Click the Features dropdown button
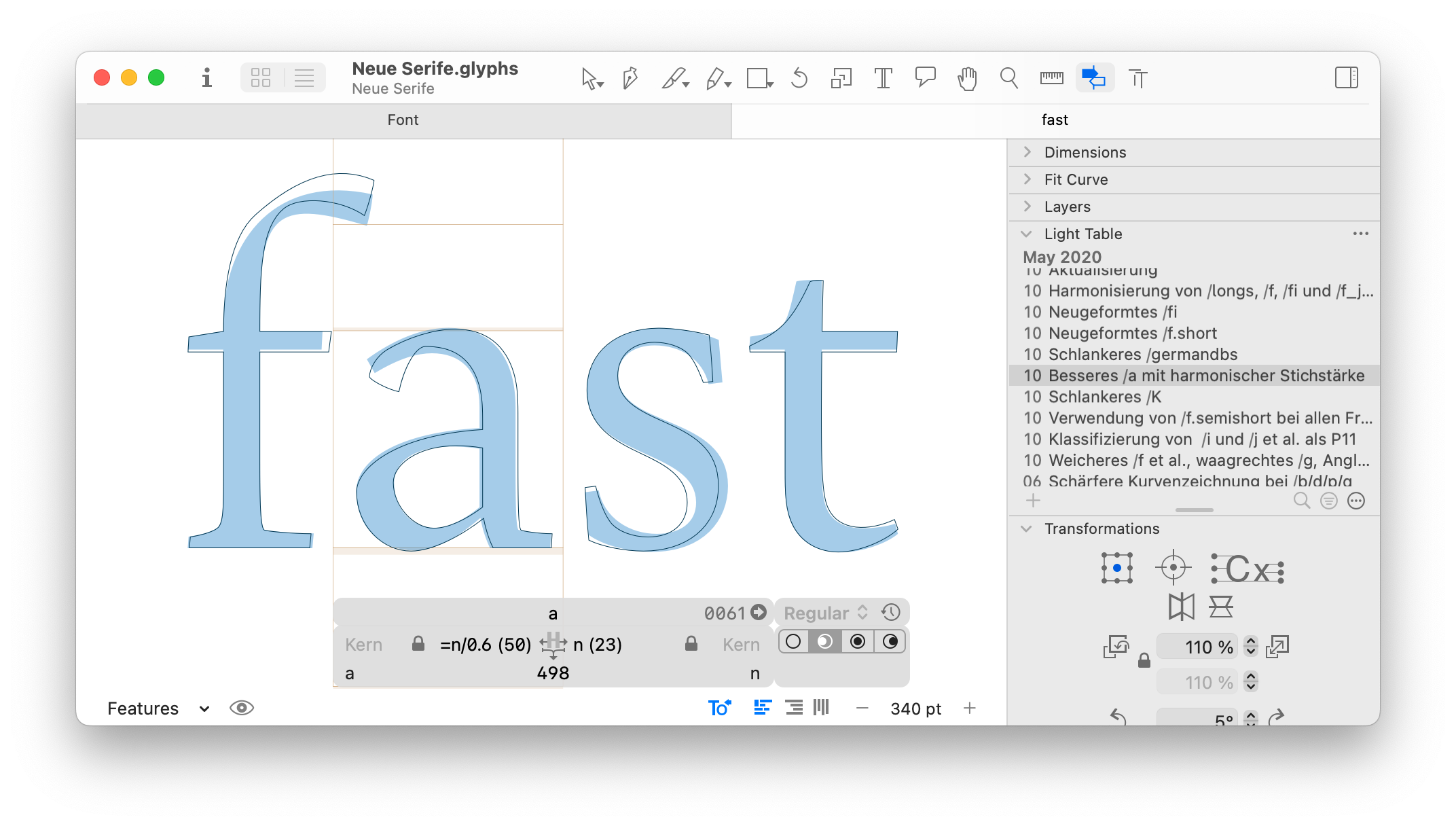The image size is (1456, 826). point(156,707)
